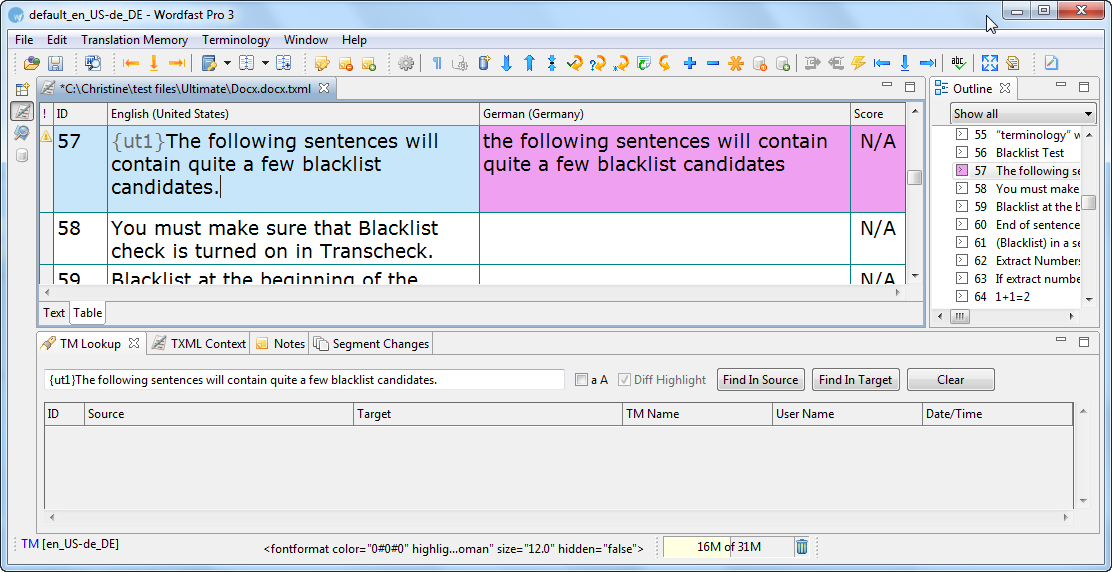Go to previous segment with blue up arrow

(x=529, y=63)
